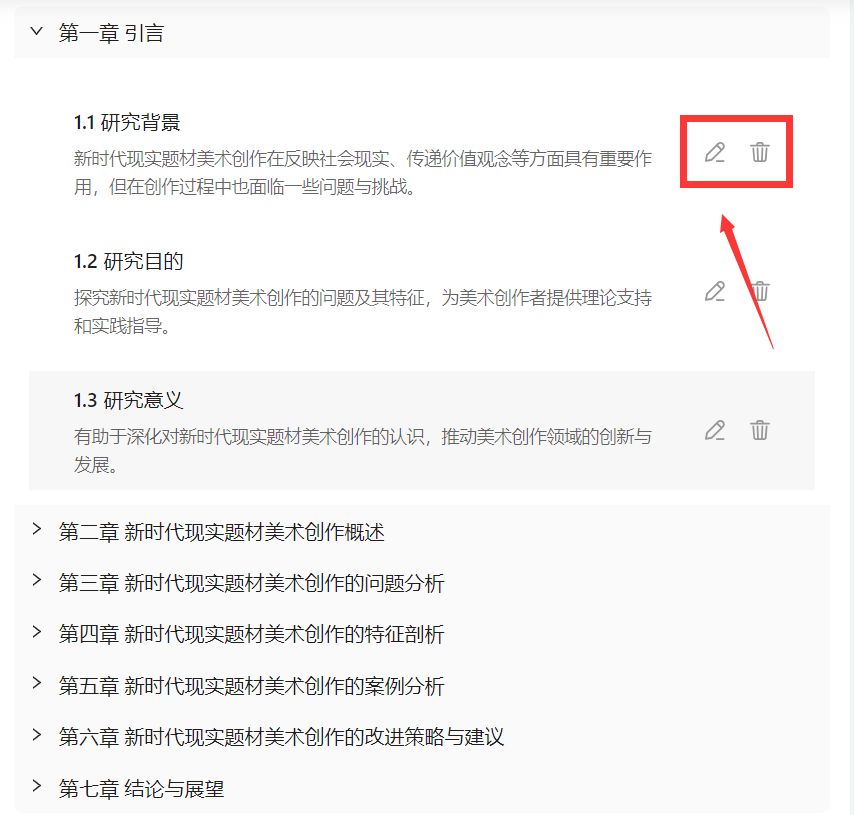Select the 1.2 研究目的 subsection title
The image size is (854, 815).
(x=129, y=261)
